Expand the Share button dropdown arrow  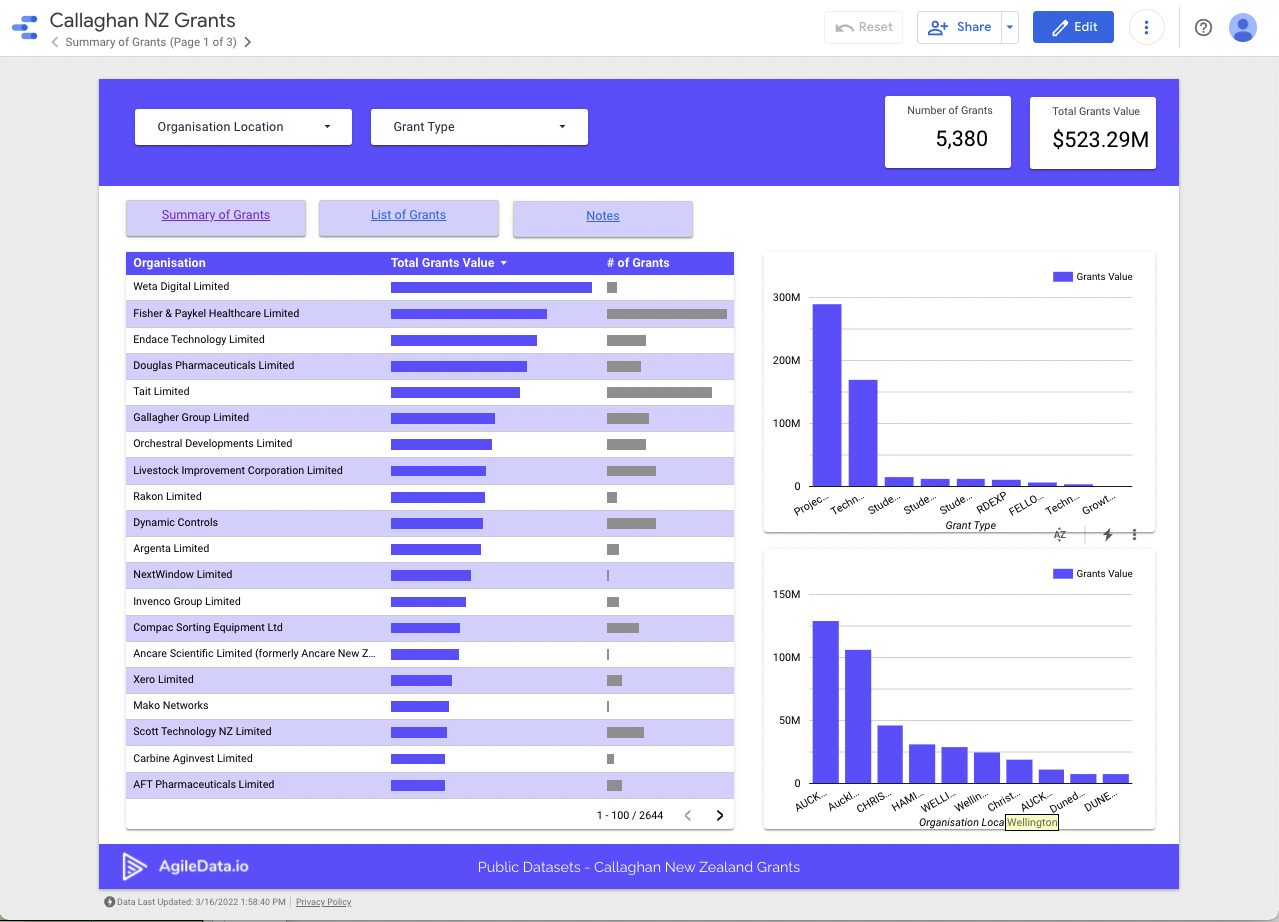coord(1010,27)
